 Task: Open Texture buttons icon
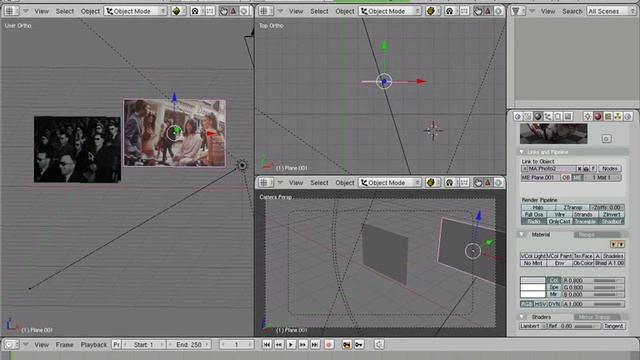click(x=608, y=117)
